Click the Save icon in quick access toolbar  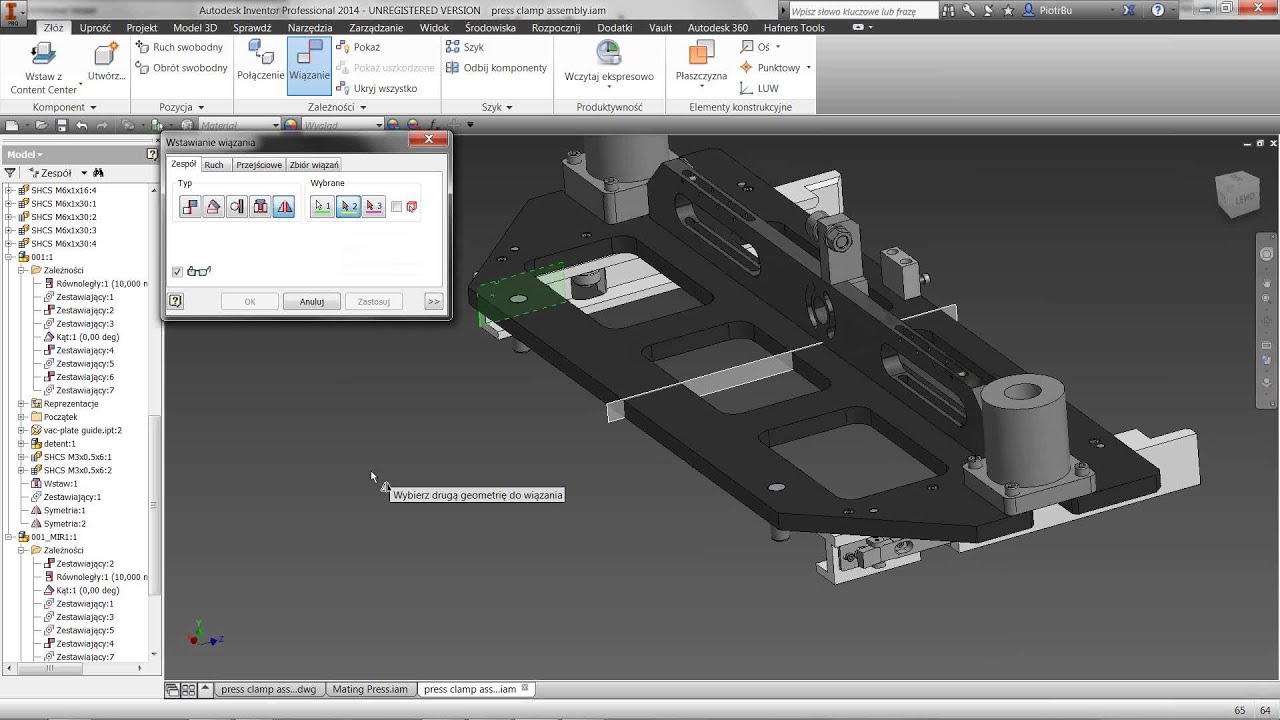[x=61, y=125]
